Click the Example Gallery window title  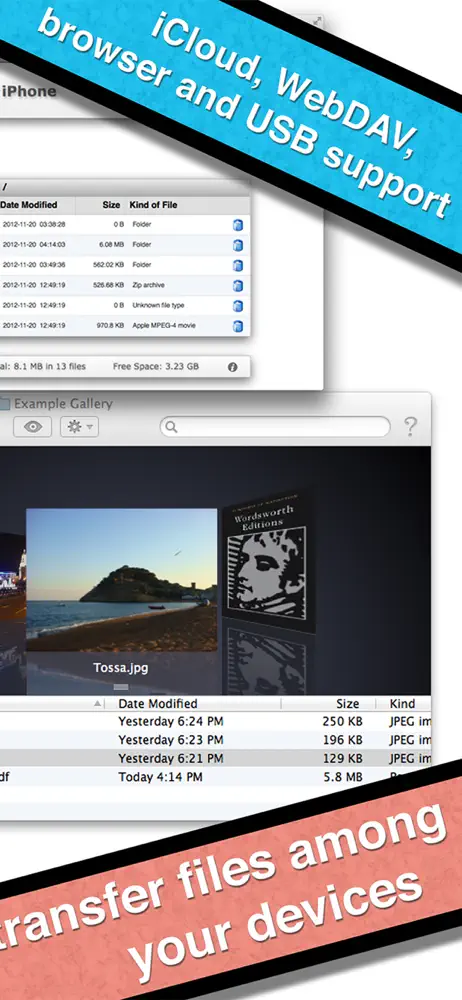[x=63, y=404]
